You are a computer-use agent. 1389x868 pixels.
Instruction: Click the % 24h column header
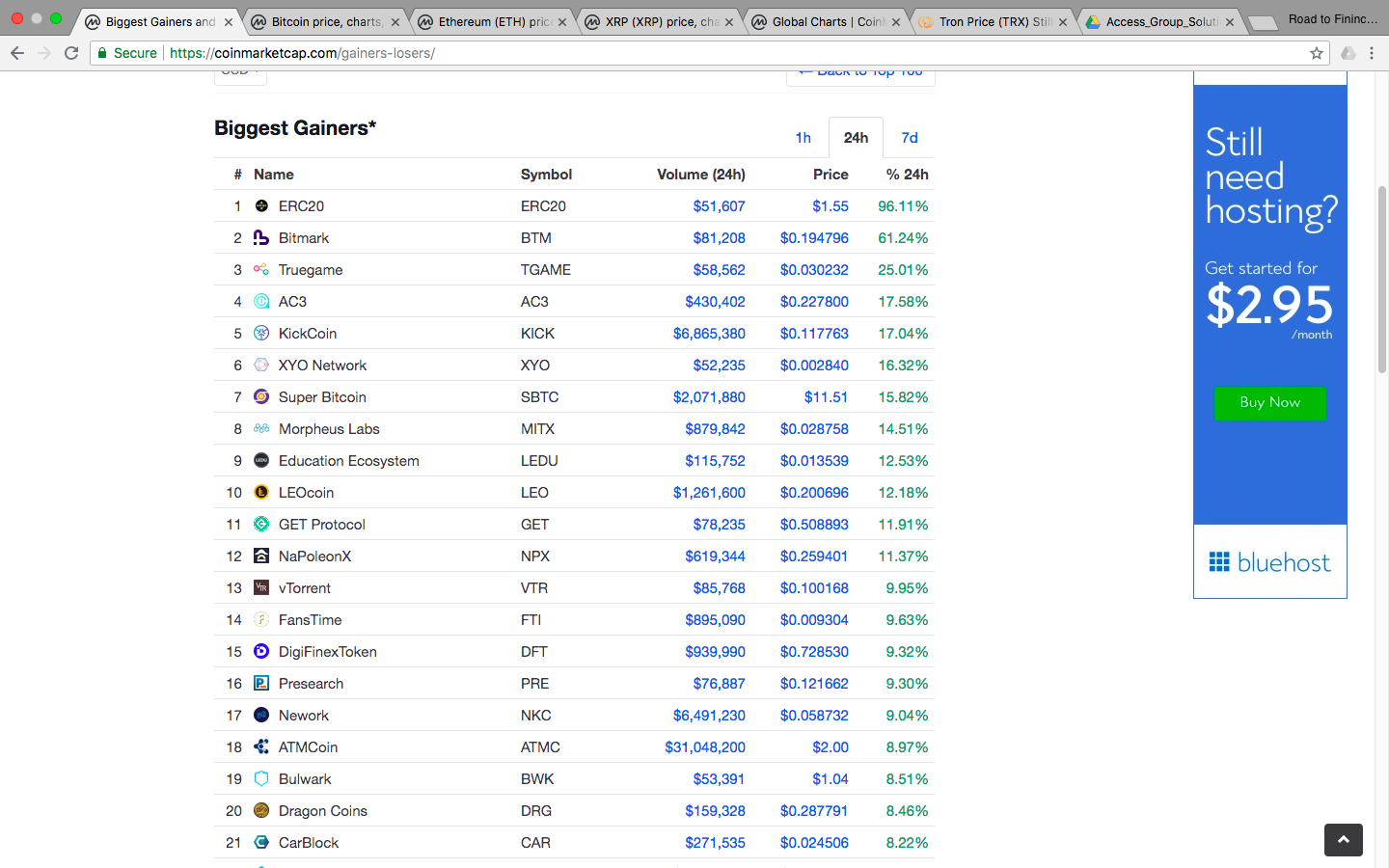click(x=908, y=174)
